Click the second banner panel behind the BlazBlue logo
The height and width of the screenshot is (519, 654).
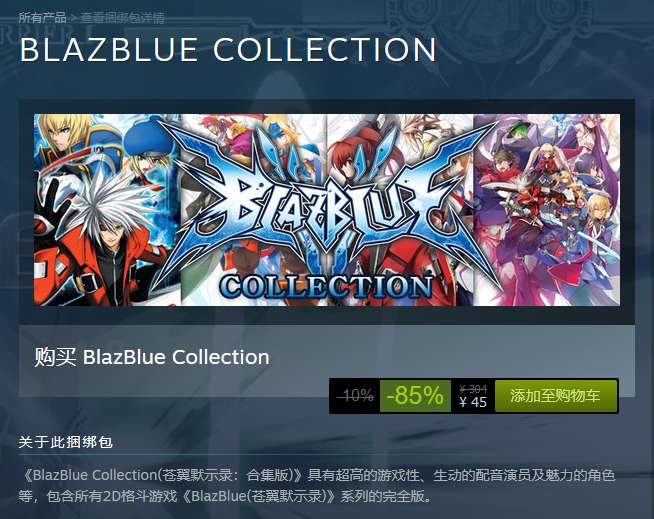(x=254, y=210)
